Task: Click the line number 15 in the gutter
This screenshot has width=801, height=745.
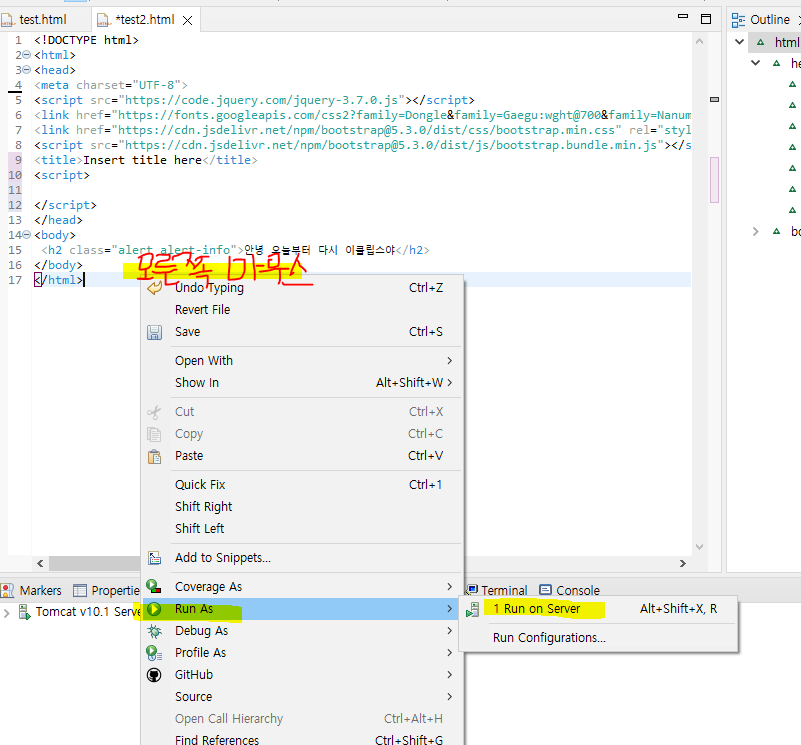Action: click(x=15, y=250)
